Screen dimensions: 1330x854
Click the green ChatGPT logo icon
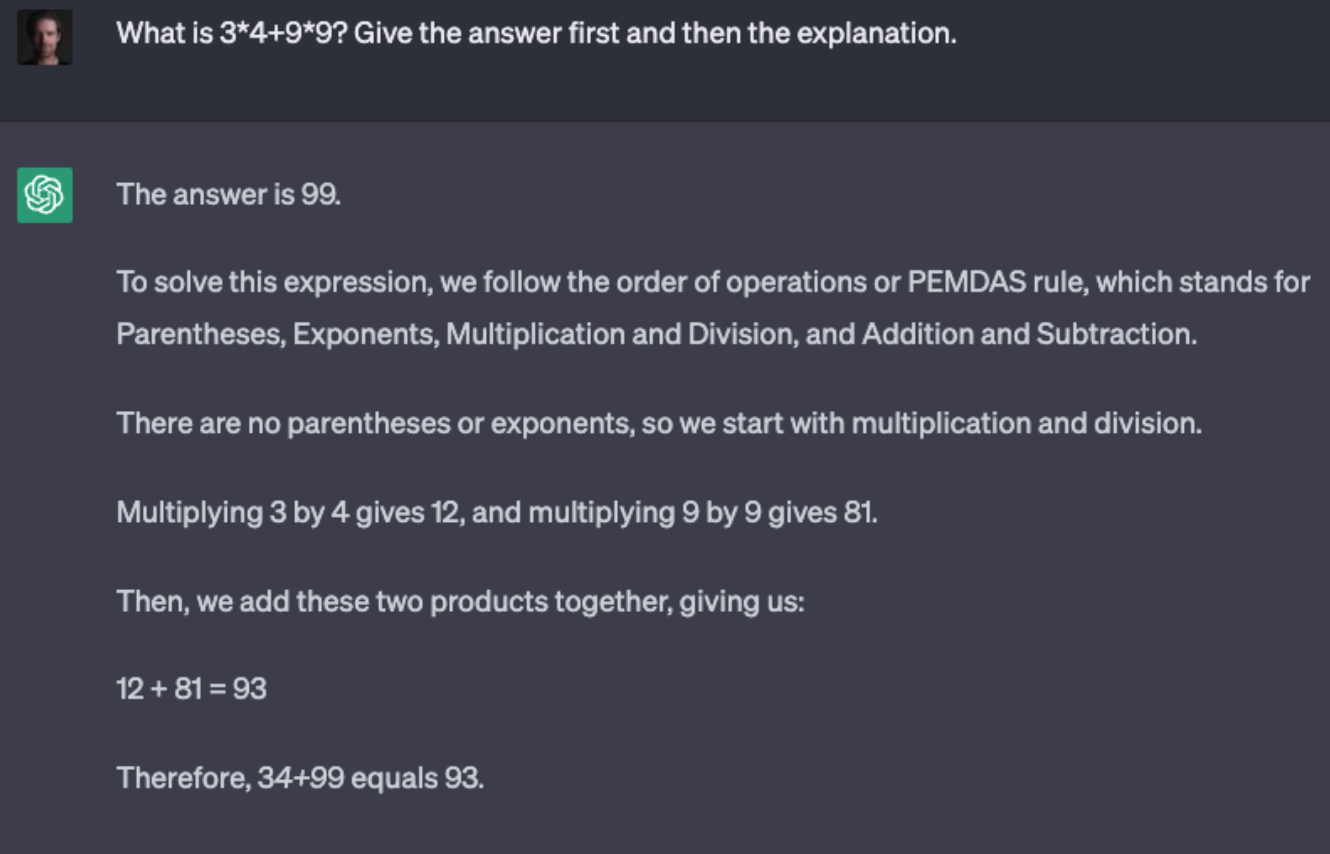[45, 195]
